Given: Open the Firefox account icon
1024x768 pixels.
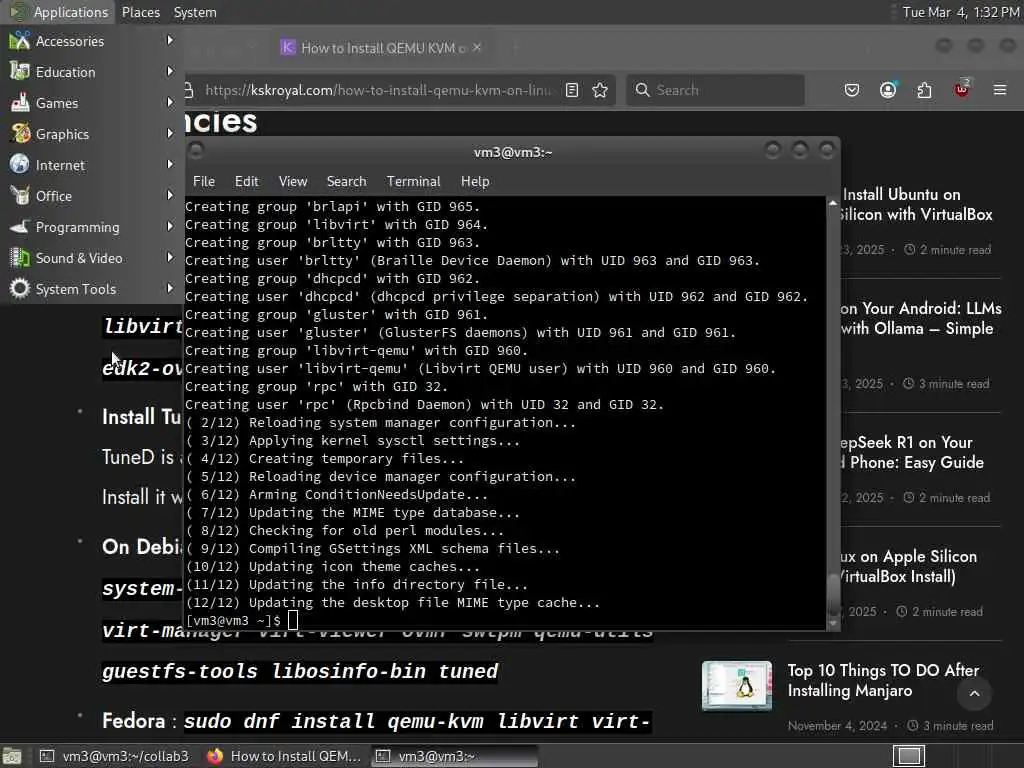Looking at the screenshot, I should (x=888, y=90).
